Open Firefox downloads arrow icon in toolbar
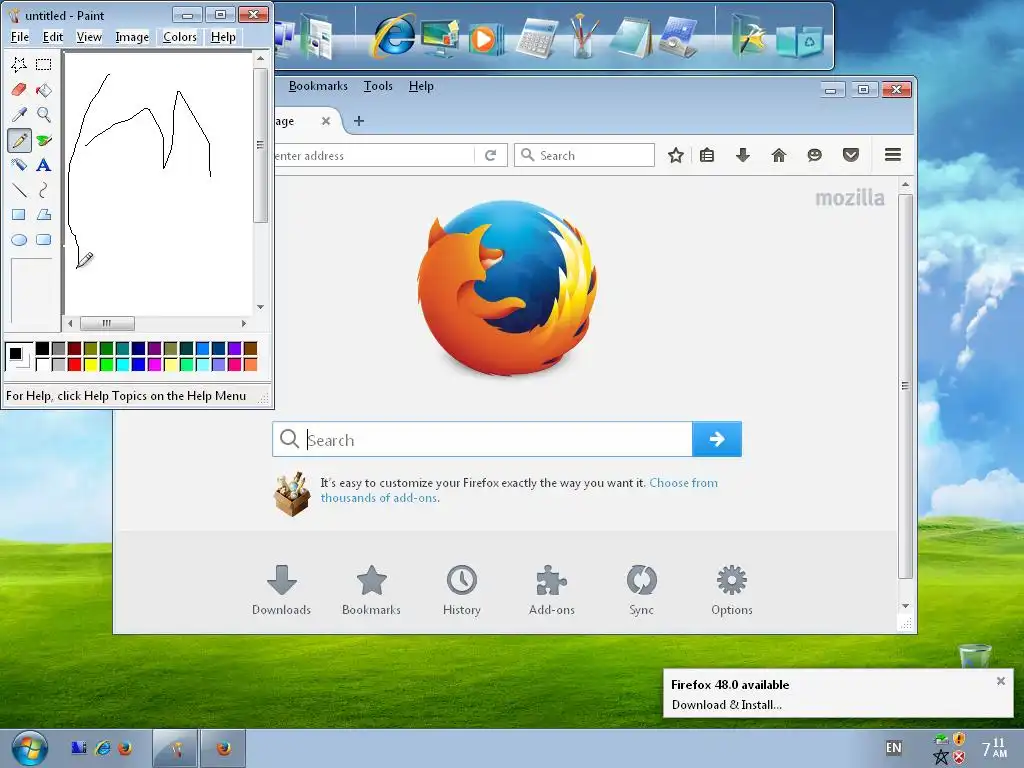Screen dimensions: 1024x768 pos(743,155)
